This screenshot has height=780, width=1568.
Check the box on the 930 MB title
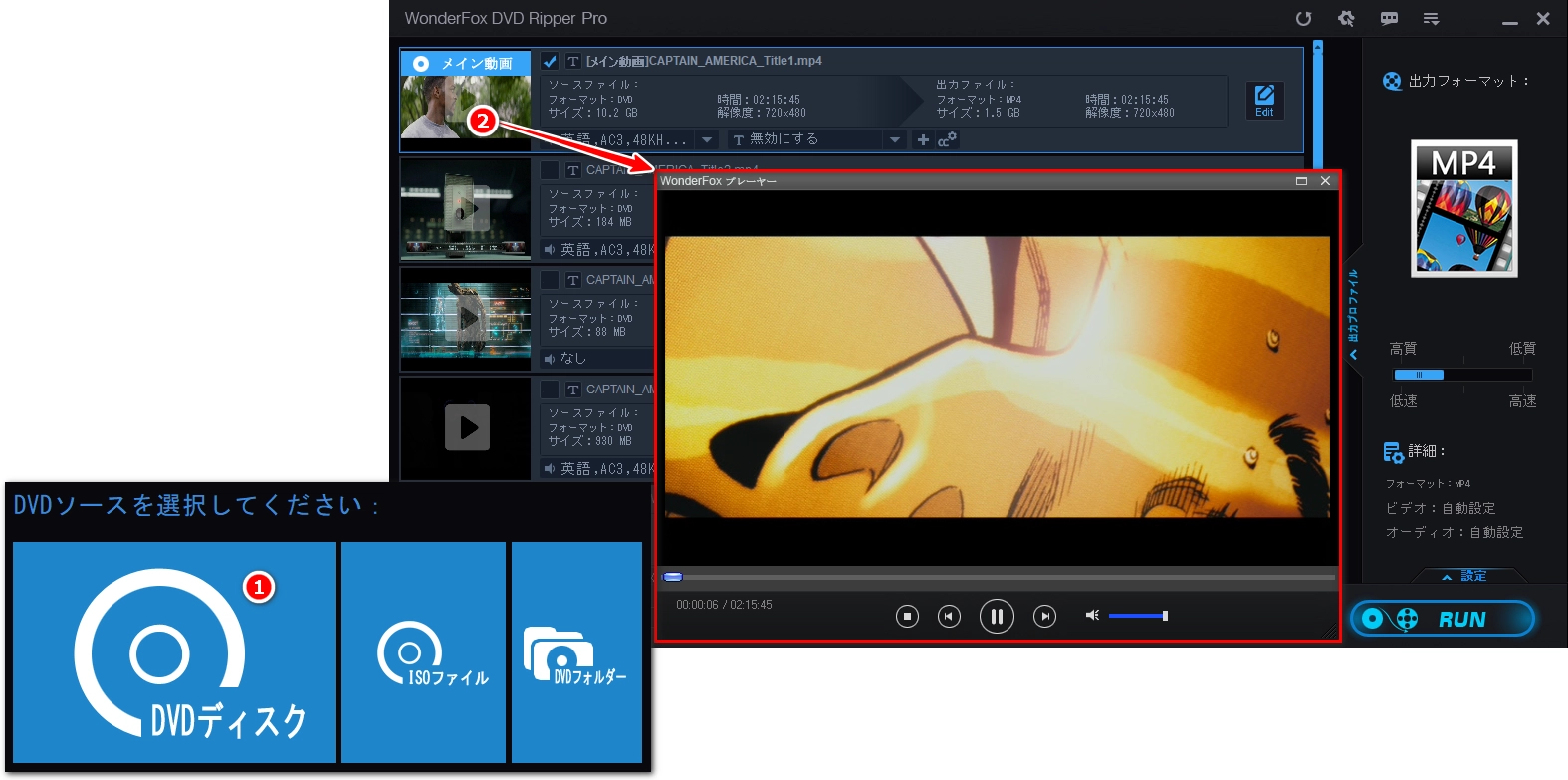[x=550, y=390]
